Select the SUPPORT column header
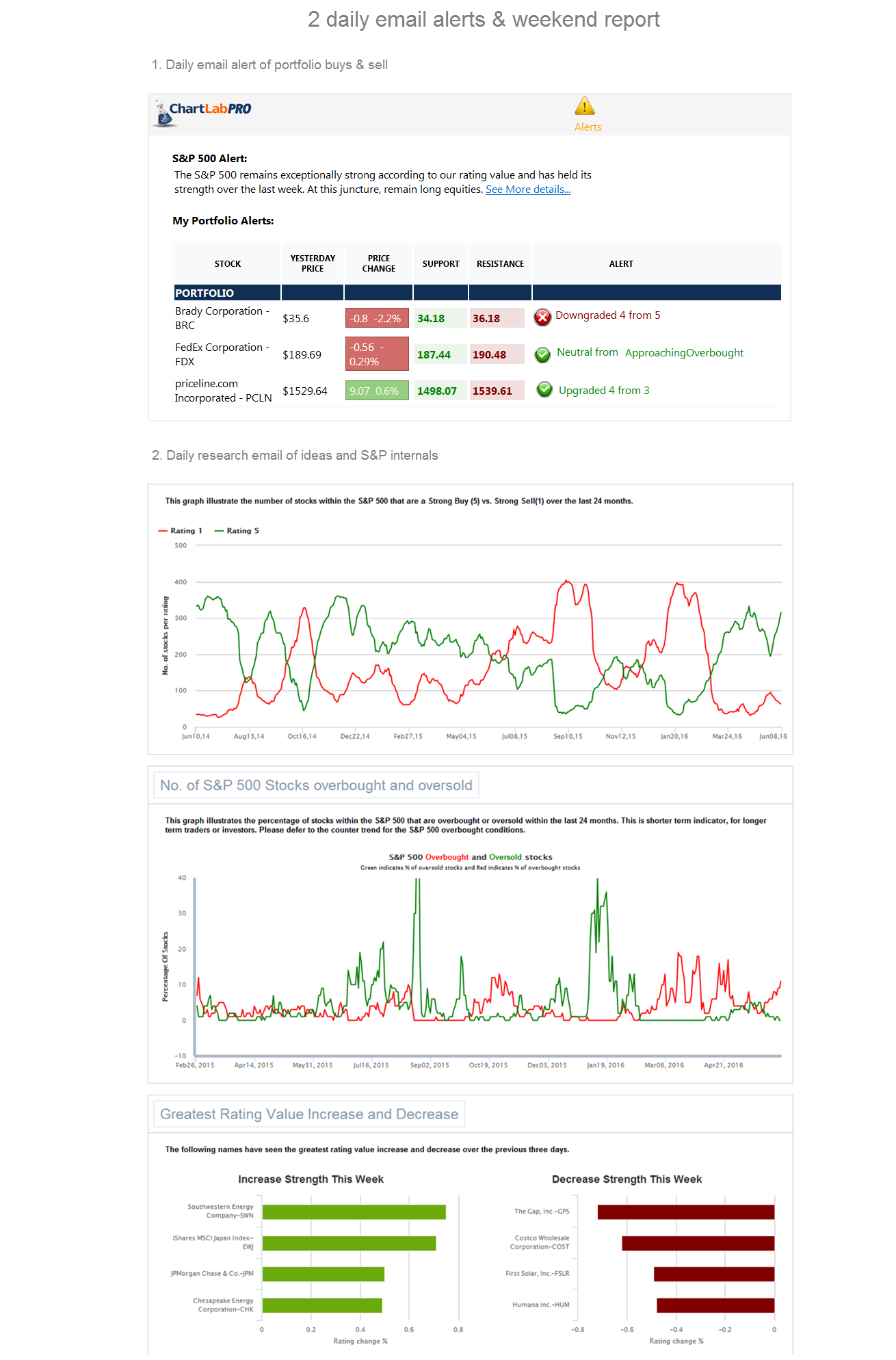 coord(441,263)
